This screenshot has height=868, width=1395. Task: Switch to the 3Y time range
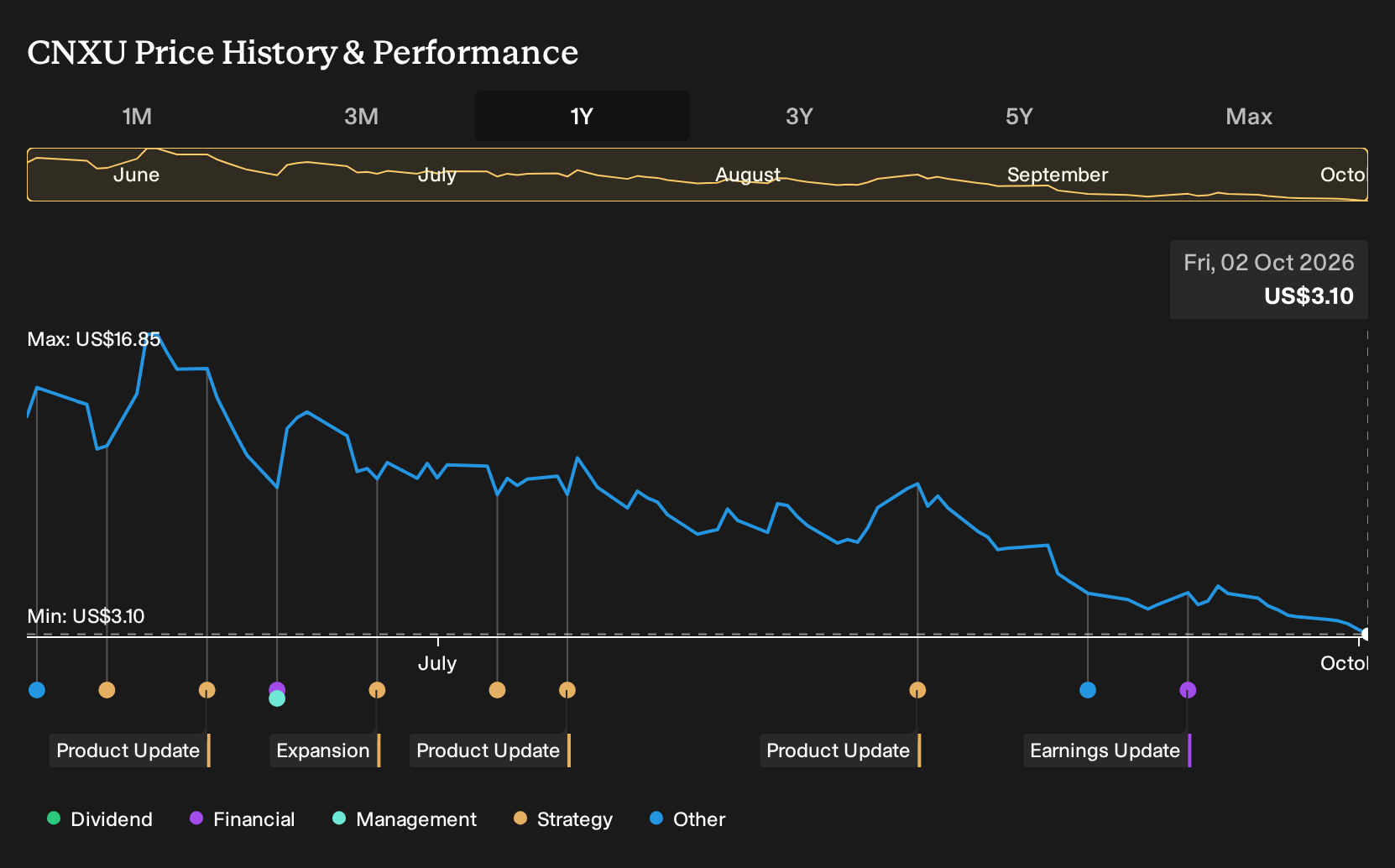pyautogui.click(x=799, y=116)
